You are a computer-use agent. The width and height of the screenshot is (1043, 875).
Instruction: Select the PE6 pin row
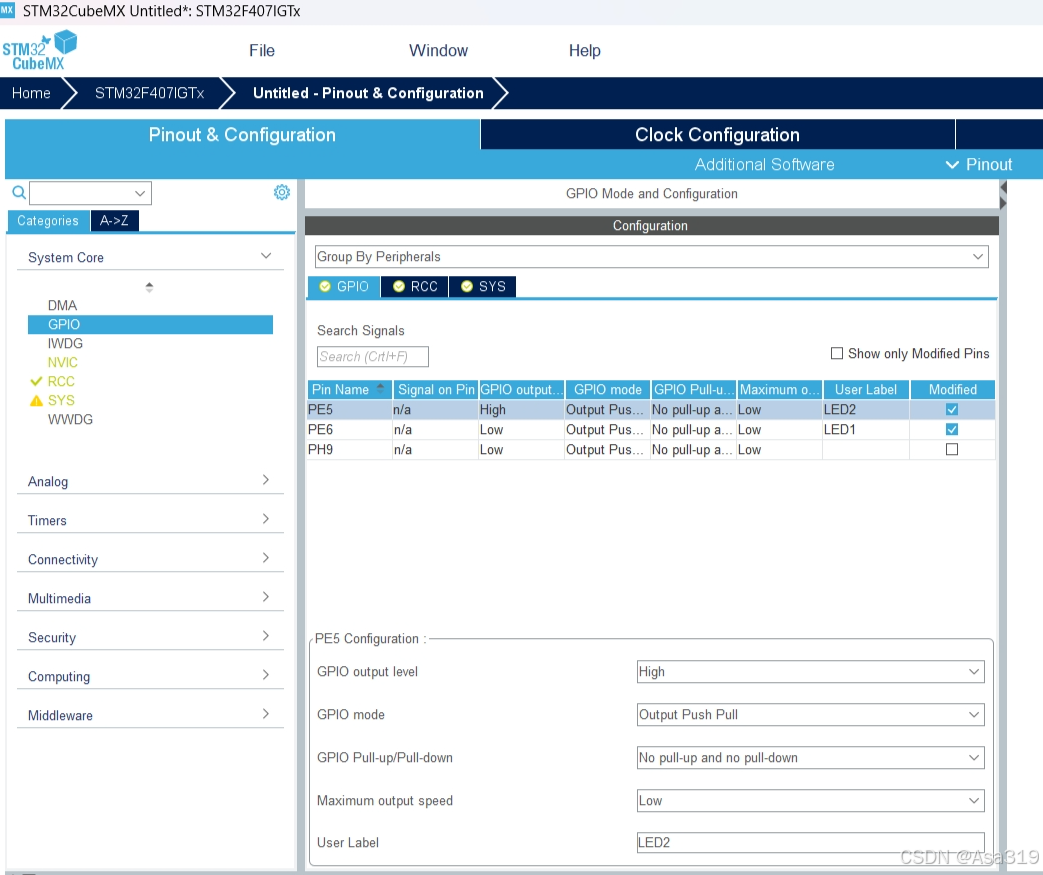click(651, 429)
